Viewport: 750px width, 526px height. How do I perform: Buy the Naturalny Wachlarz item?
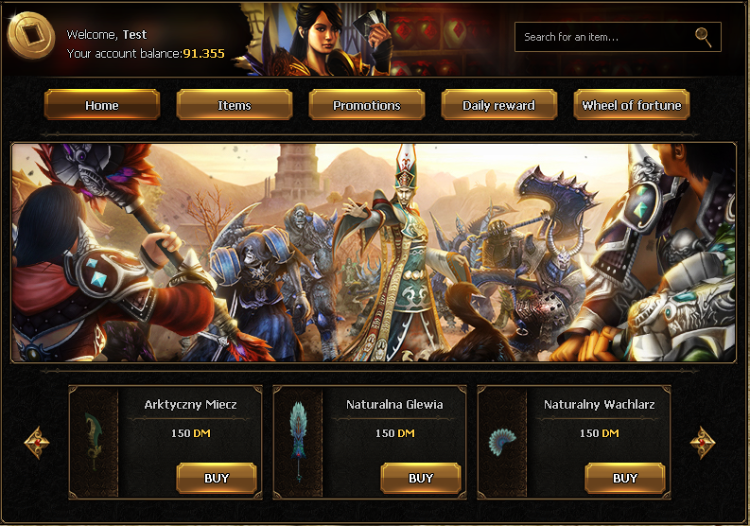click(625, 478)
